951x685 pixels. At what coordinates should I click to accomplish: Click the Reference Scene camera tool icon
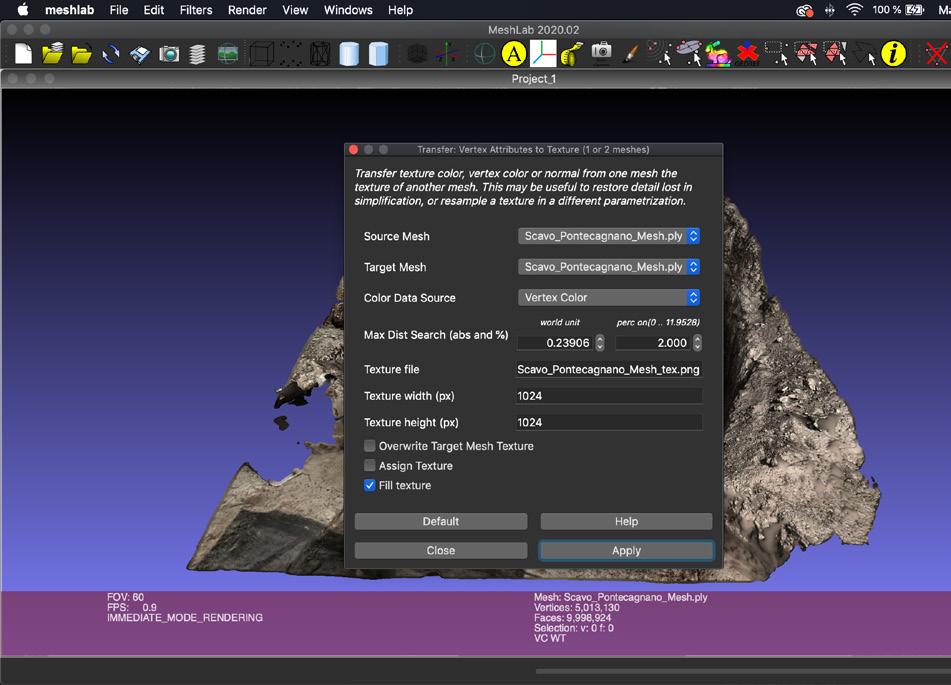(x=601, y=52)
